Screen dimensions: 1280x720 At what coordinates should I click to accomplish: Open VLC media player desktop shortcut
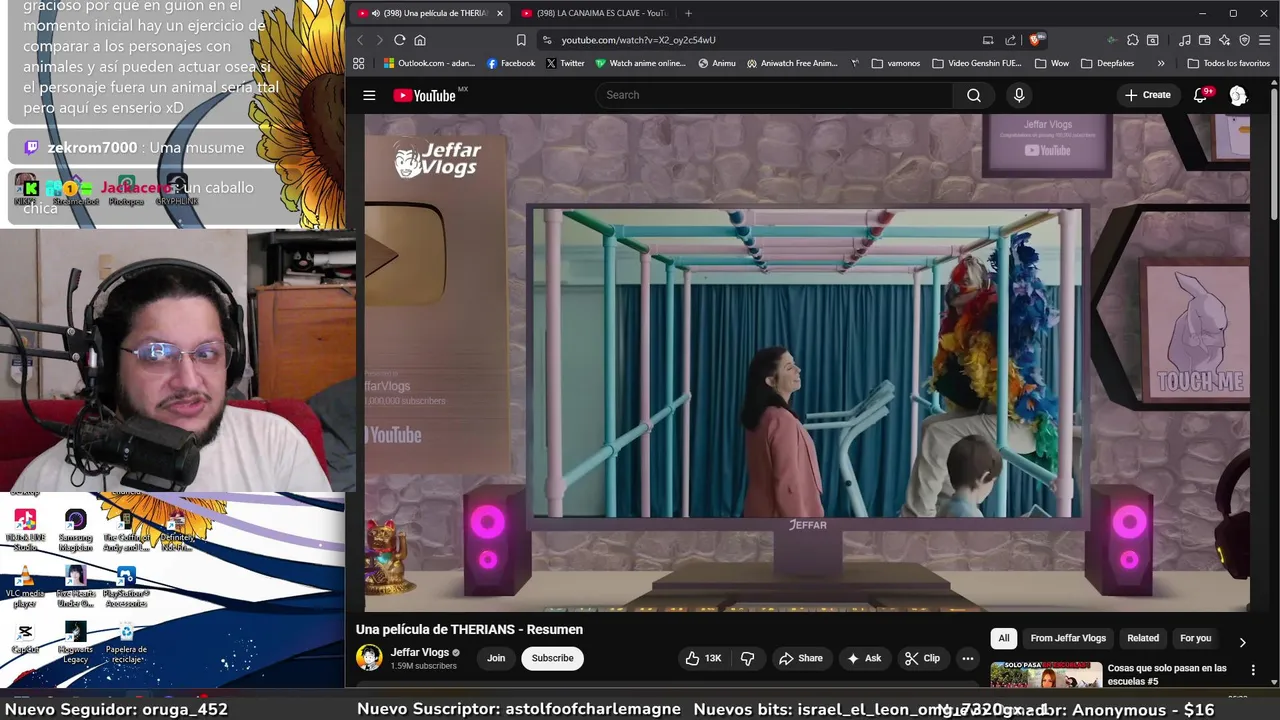coord(25,587)
